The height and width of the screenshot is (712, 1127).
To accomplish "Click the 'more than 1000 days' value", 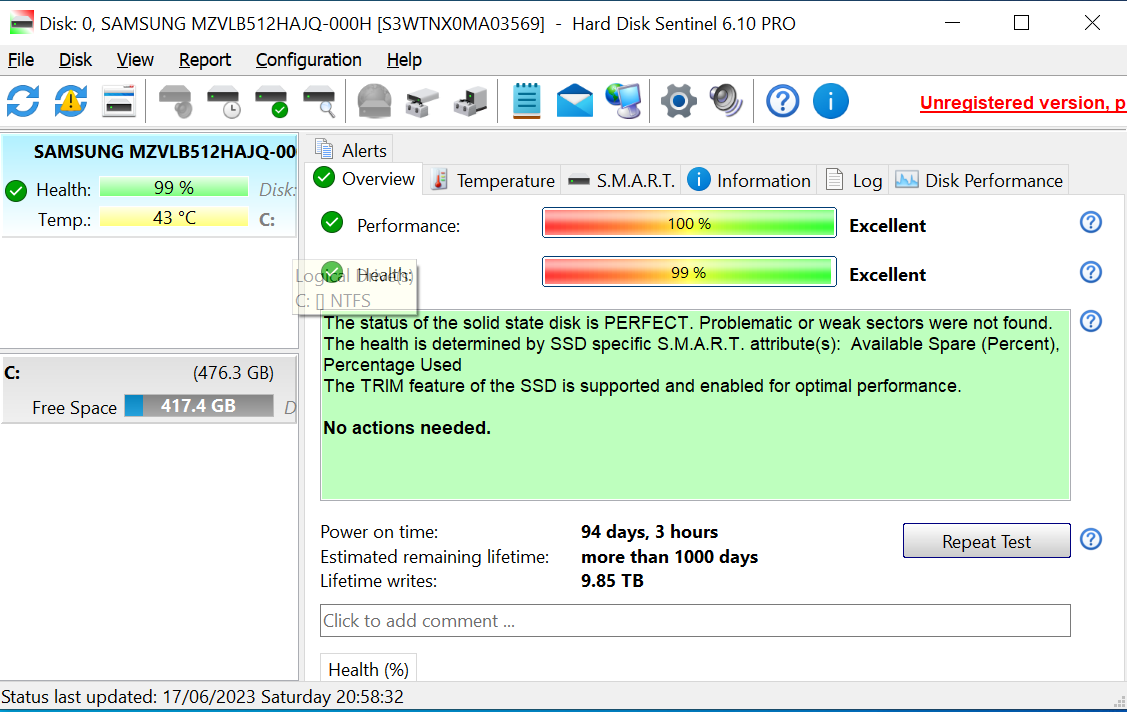I will pos(669,557).
